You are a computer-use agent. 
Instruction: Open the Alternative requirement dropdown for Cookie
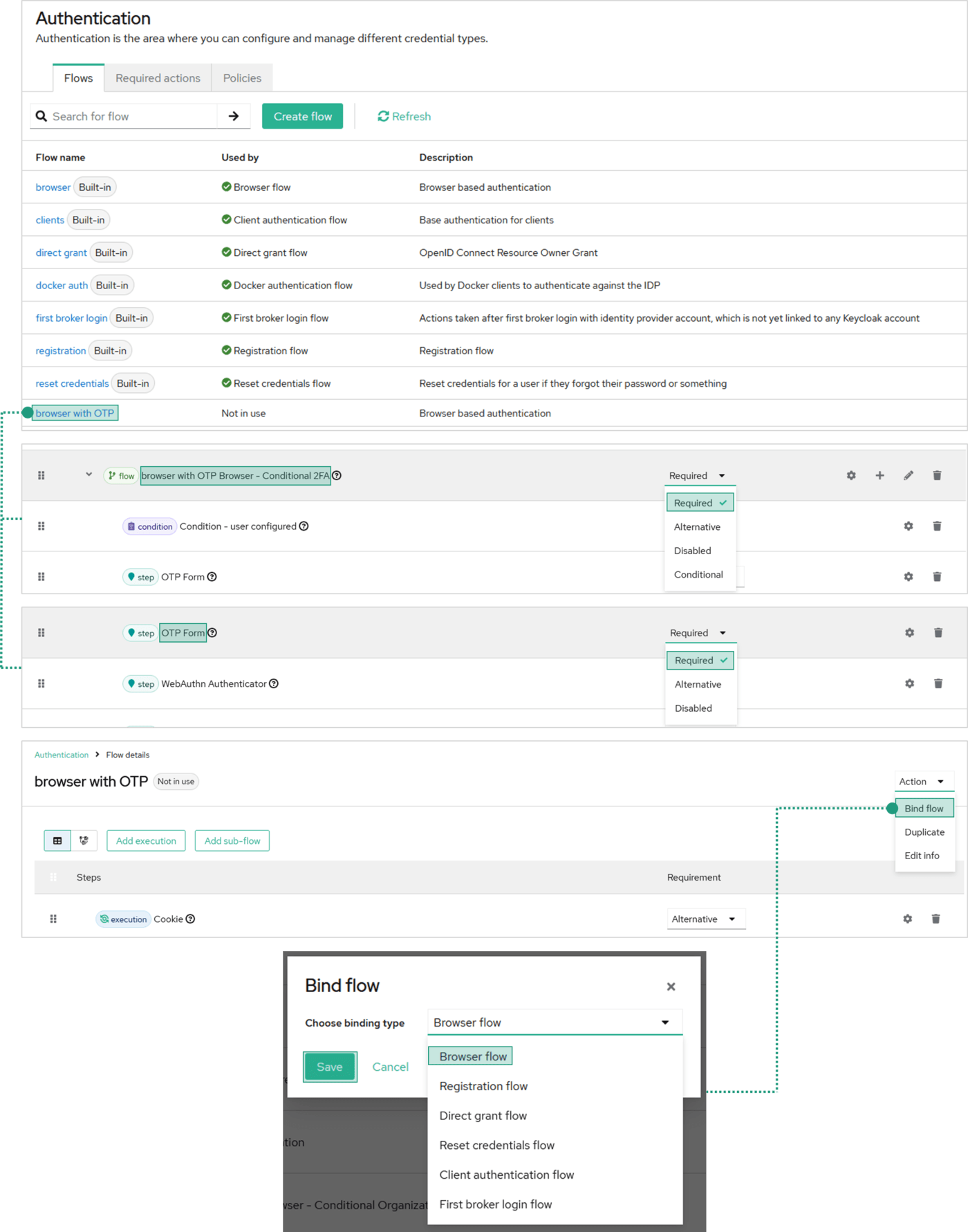[705, 919]
